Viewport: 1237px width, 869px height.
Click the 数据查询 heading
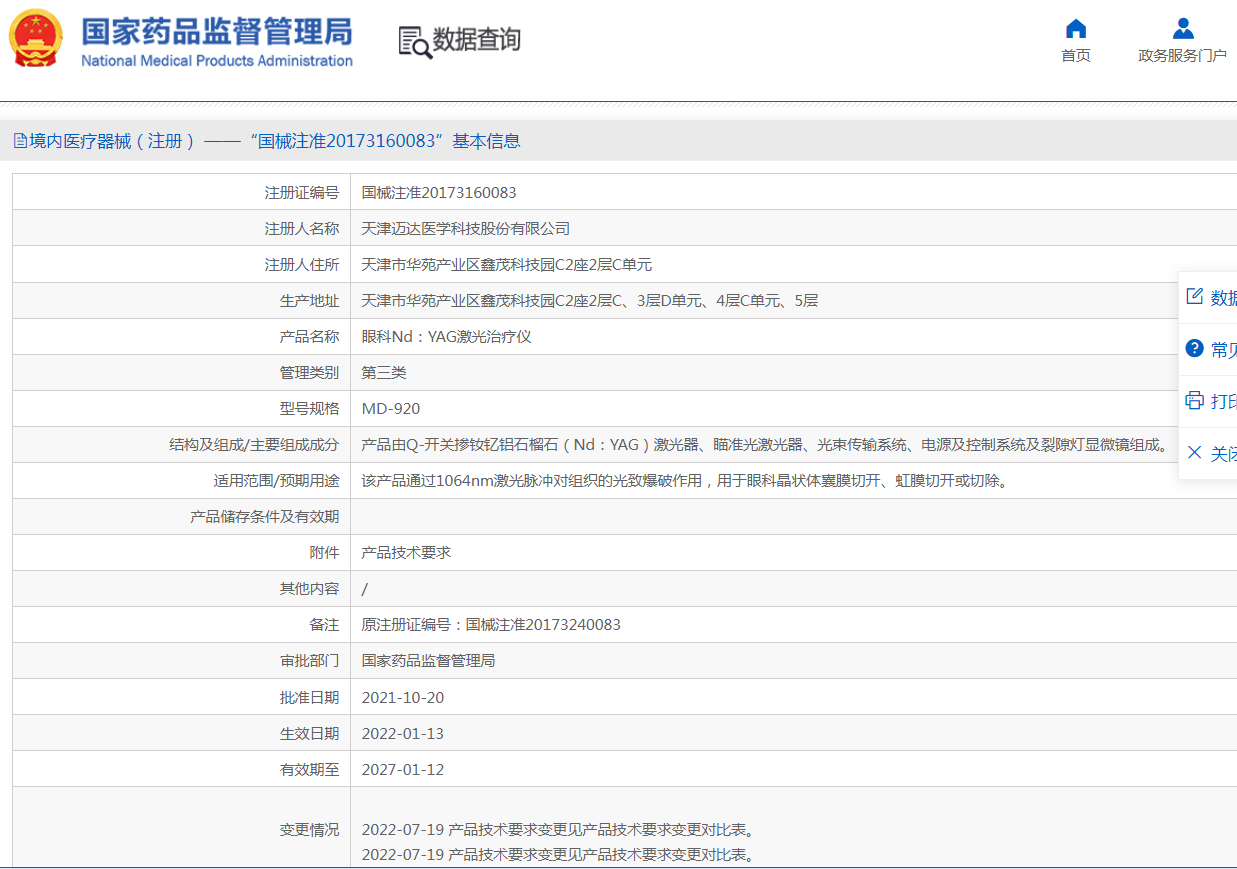[476, 40]
